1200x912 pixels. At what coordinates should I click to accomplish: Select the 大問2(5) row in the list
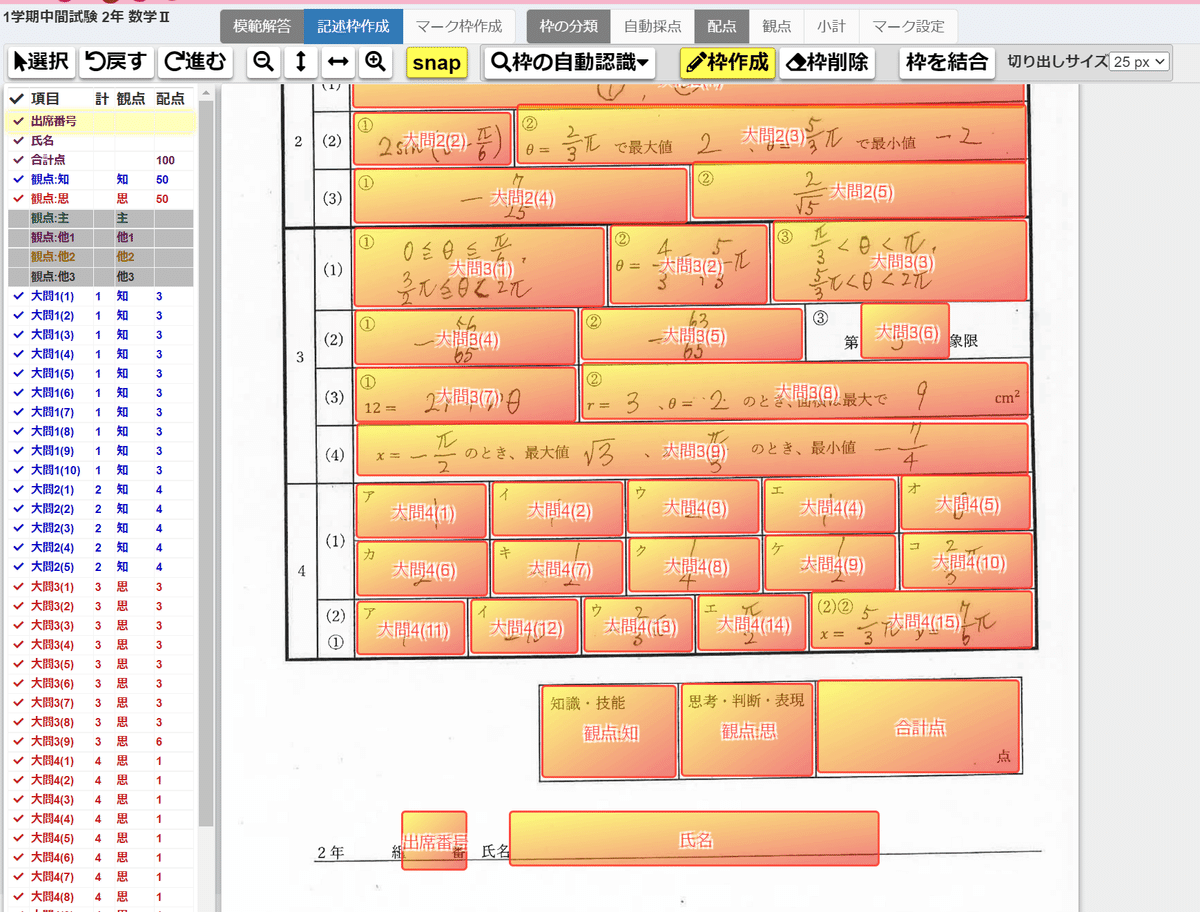tap(100, 567)
